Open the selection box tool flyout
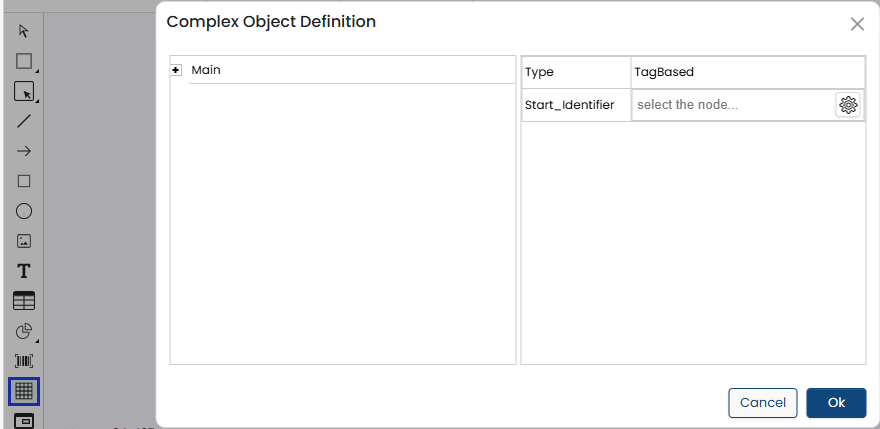Image resolution: width=880 pixels, height=429 pixels. coord(24,91)
